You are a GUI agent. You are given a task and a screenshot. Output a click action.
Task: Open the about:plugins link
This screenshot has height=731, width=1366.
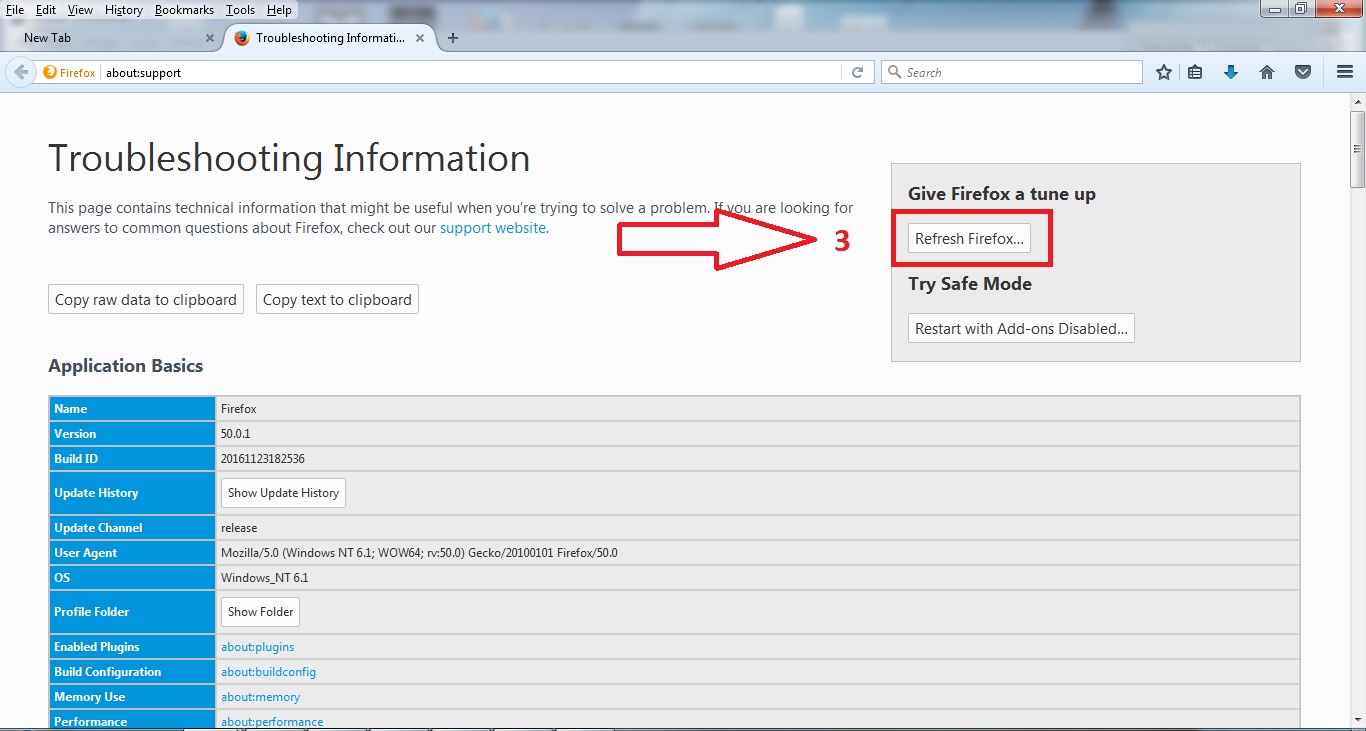(x=258, y=647)
